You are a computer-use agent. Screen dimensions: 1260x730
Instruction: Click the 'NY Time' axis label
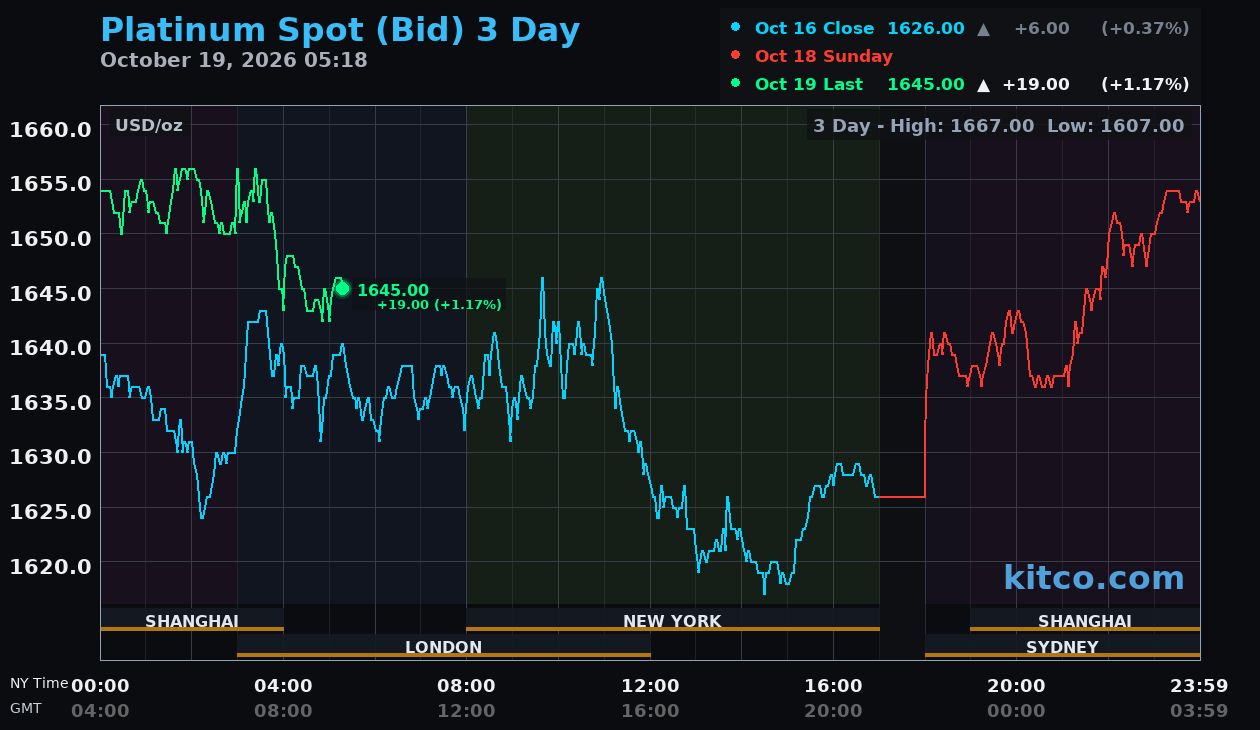(x=39, y=683)
